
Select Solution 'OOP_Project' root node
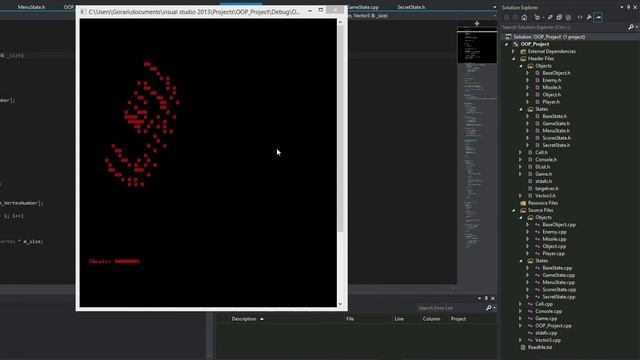[549, 37]
